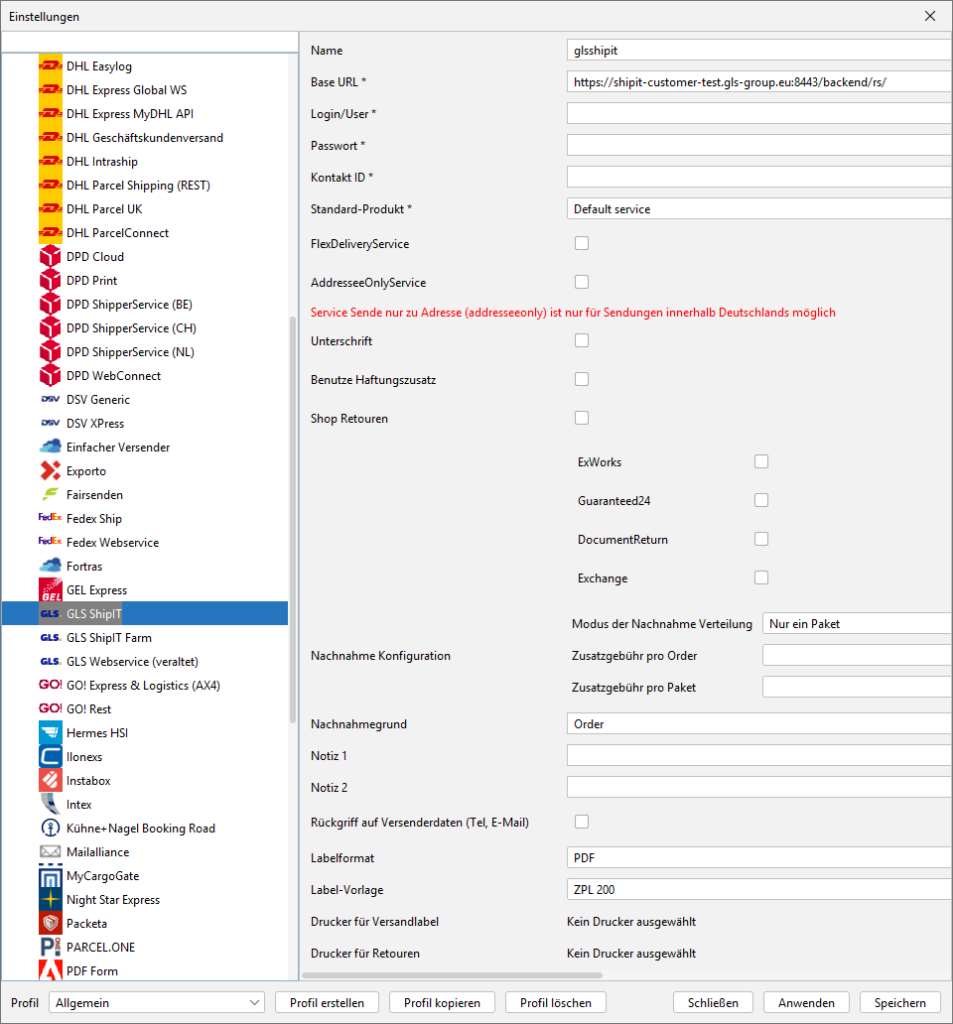Click the DHL Easylog carrier icon

point(50,67)
